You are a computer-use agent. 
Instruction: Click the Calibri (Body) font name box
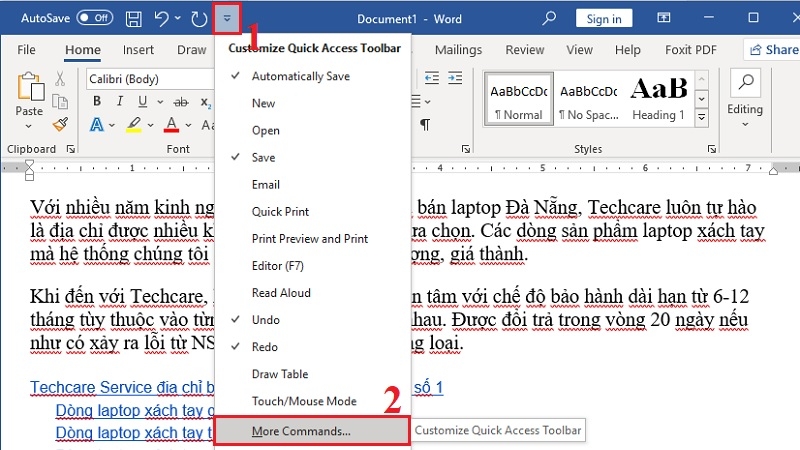(x=150, y=79)
